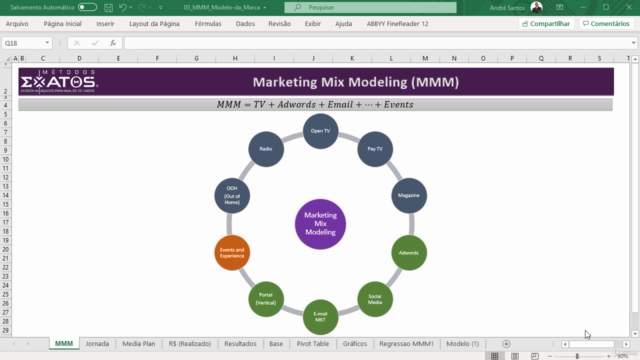Select the Events and Experience circle
The width and height of the screenshot is (640, 360).
point(232,253)
